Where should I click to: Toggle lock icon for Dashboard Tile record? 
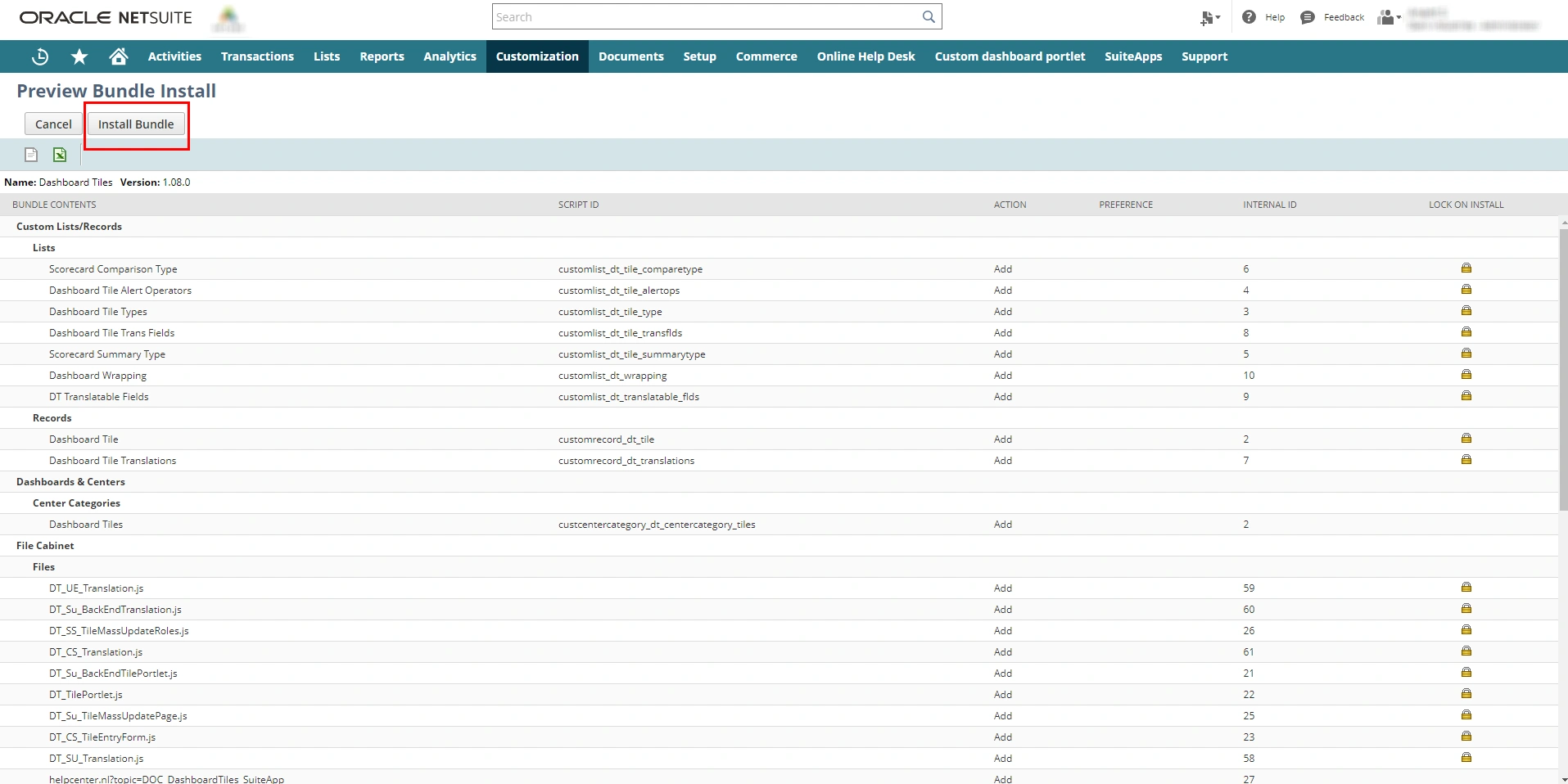[1466, 439]
